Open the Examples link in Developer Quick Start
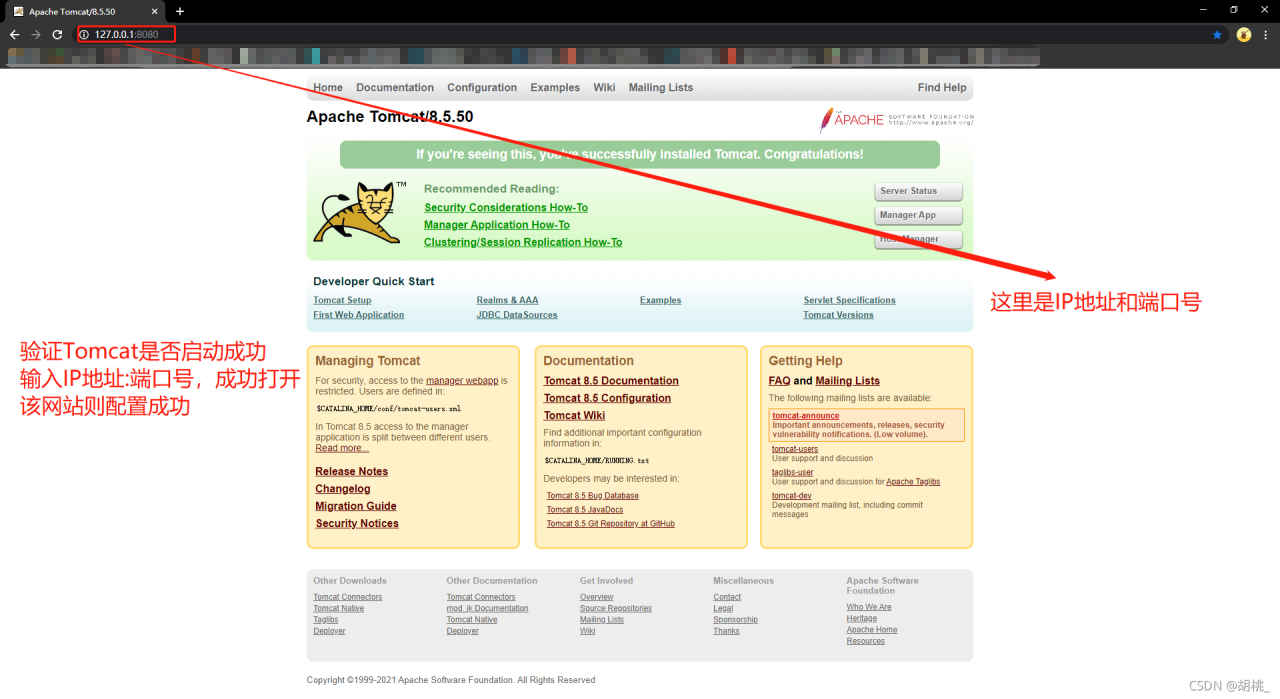 tap(661, 300)
